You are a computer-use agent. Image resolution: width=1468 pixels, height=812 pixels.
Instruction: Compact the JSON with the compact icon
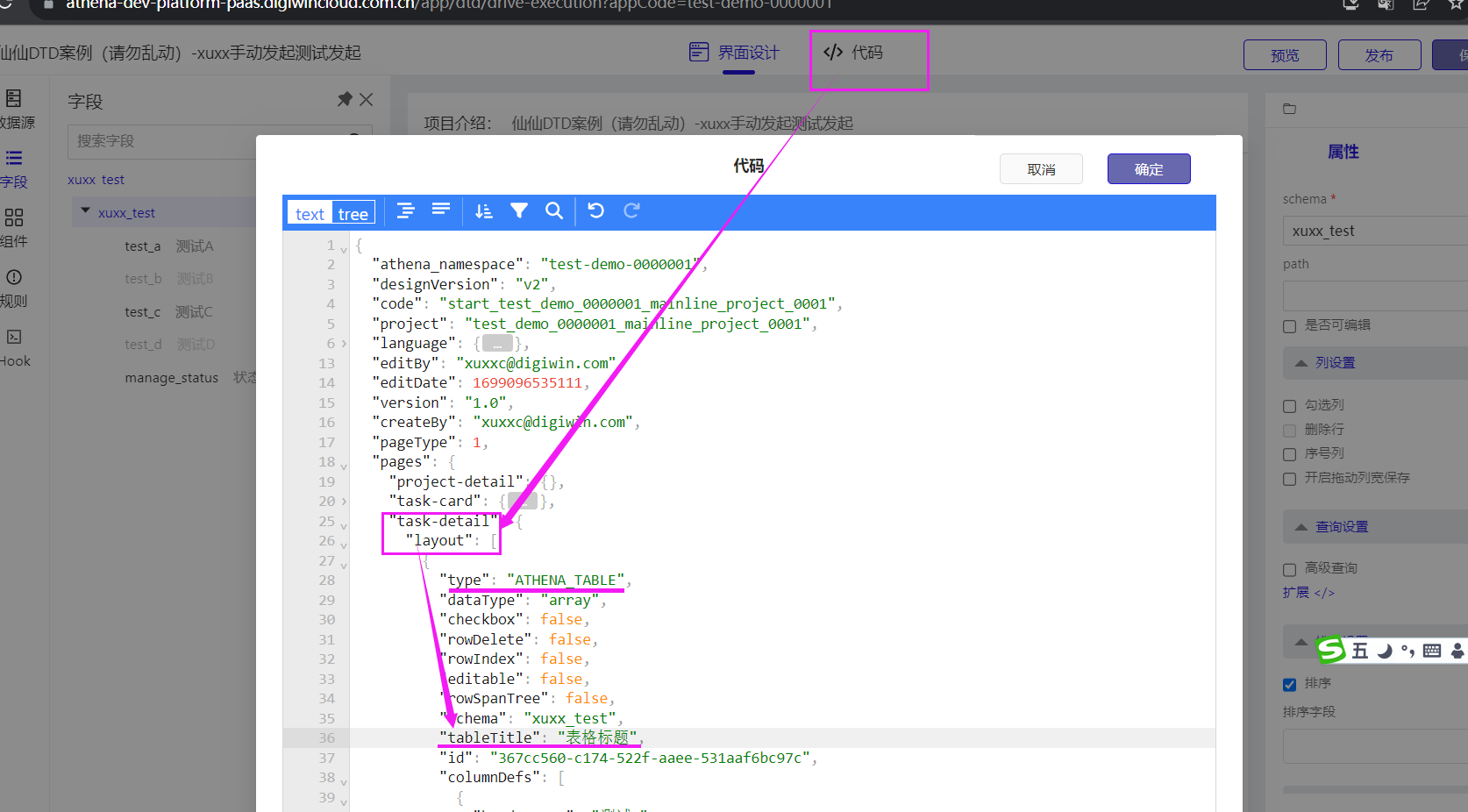(x=441, y=210)
